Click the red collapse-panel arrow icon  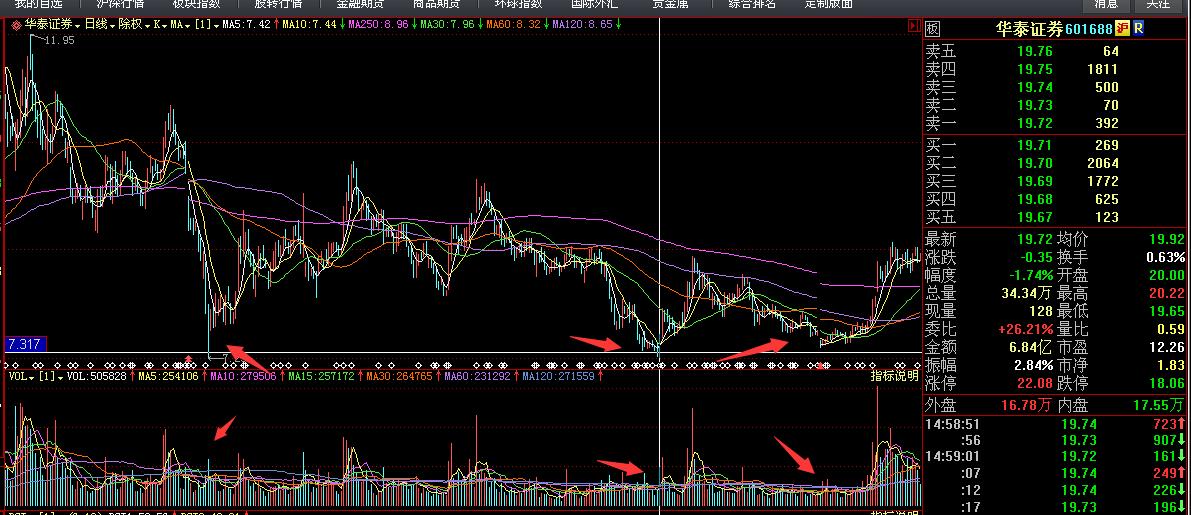click(914, 25)
